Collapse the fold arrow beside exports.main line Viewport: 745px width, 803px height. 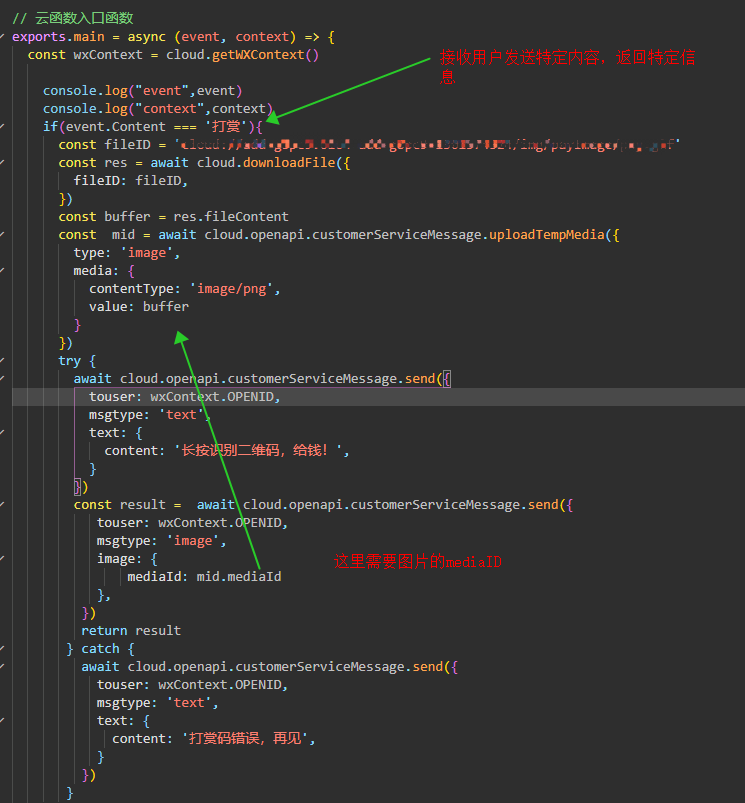pos(3,37)
